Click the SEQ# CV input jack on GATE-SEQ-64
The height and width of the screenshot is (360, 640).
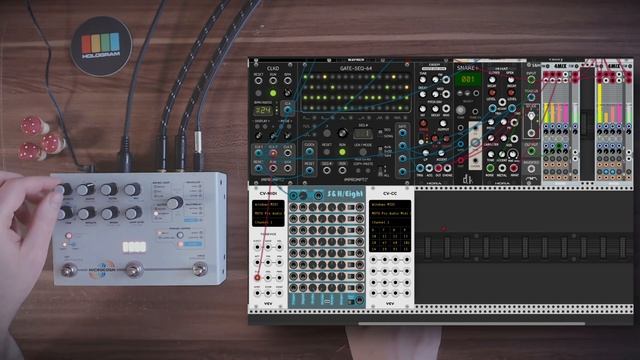pos(327,170)
